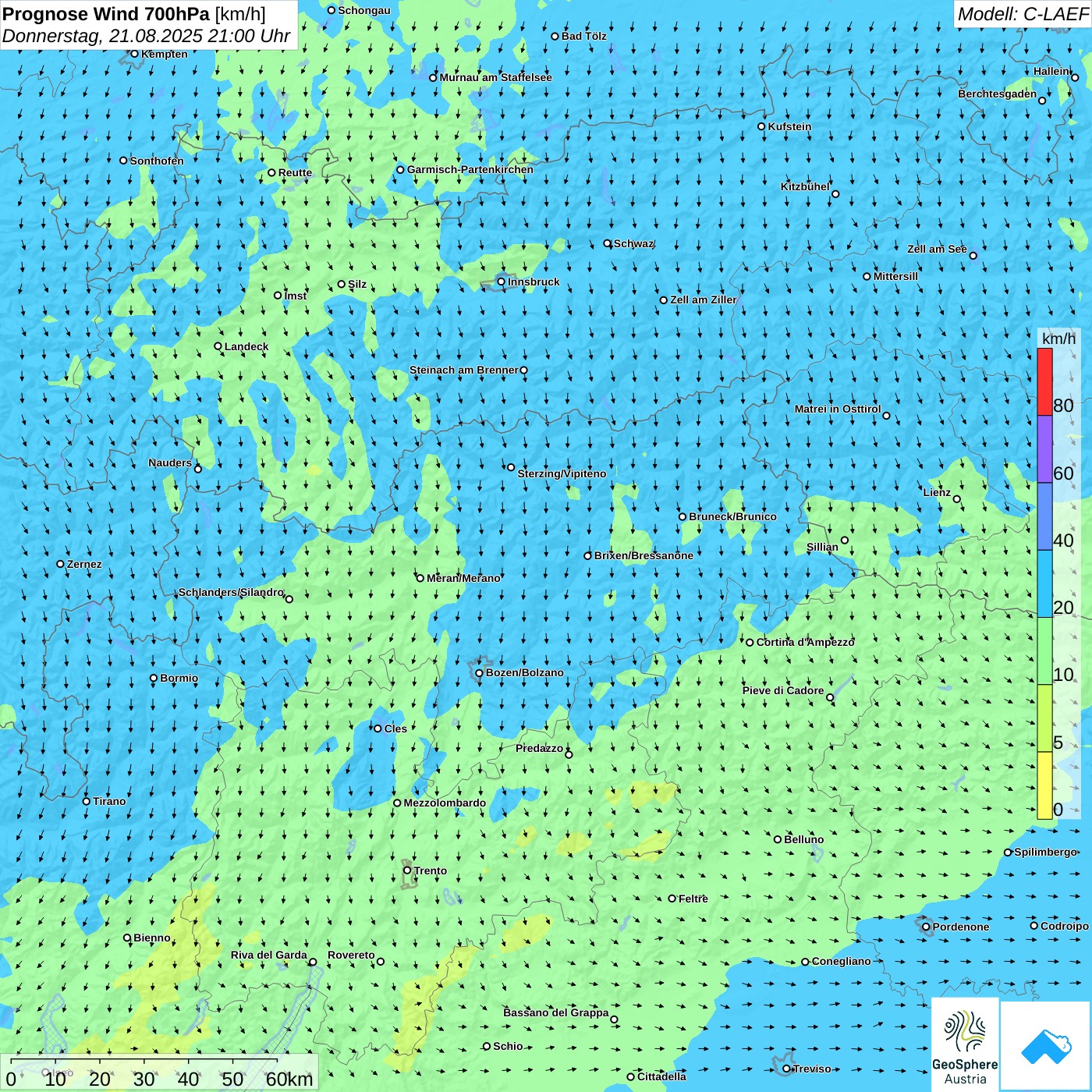Click the 'Modell: C-LAEF' label
Image resolution: width=1092 pixels, height=1092 pixels.
pos(1023,14)
